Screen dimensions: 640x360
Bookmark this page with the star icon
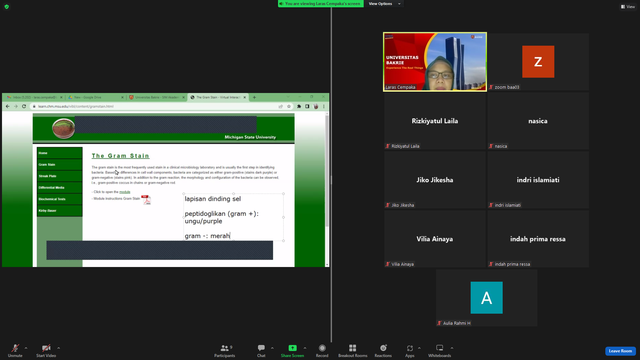click(x=289, y=107)
